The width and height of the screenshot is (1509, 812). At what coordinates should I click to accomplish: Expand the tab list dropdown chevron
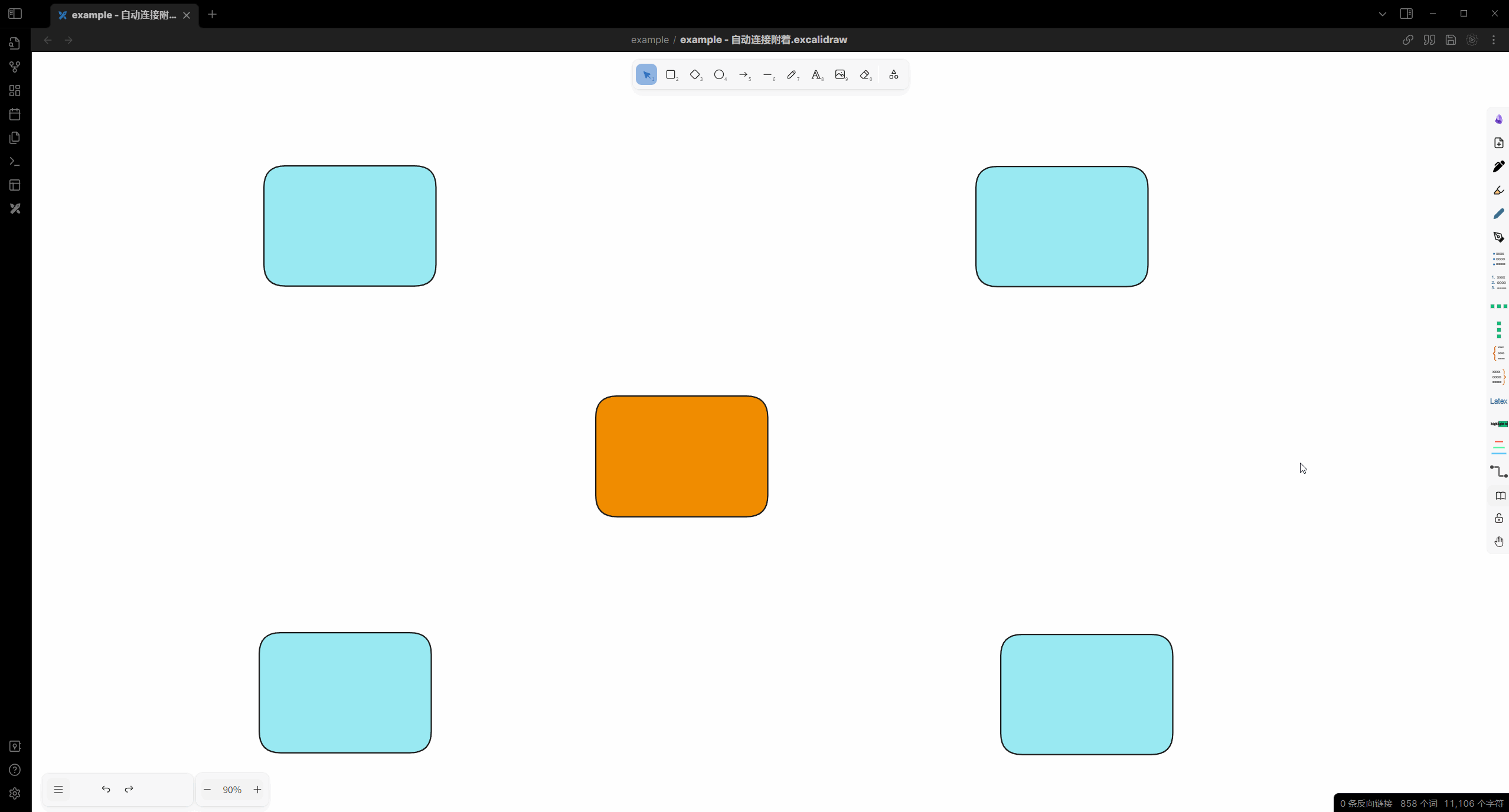point(1382,14)
